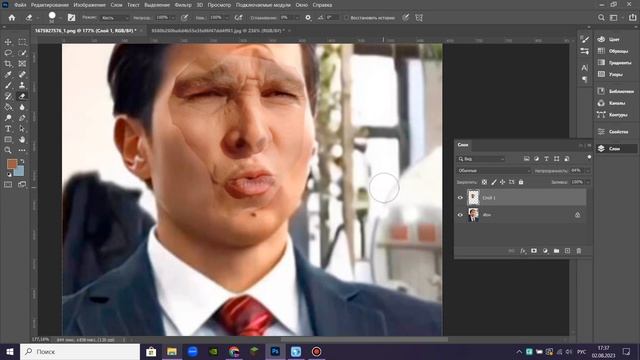Open the smoothing options gear
This screenshot has width=640, height=360.
point(308,18)
